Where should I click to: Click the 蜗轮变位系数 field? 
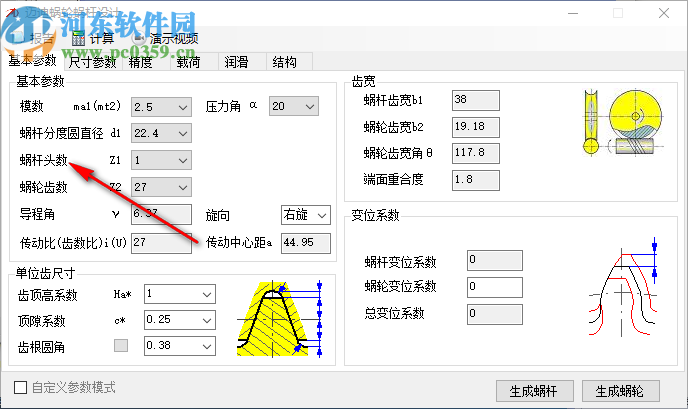(x=495, y=287)
